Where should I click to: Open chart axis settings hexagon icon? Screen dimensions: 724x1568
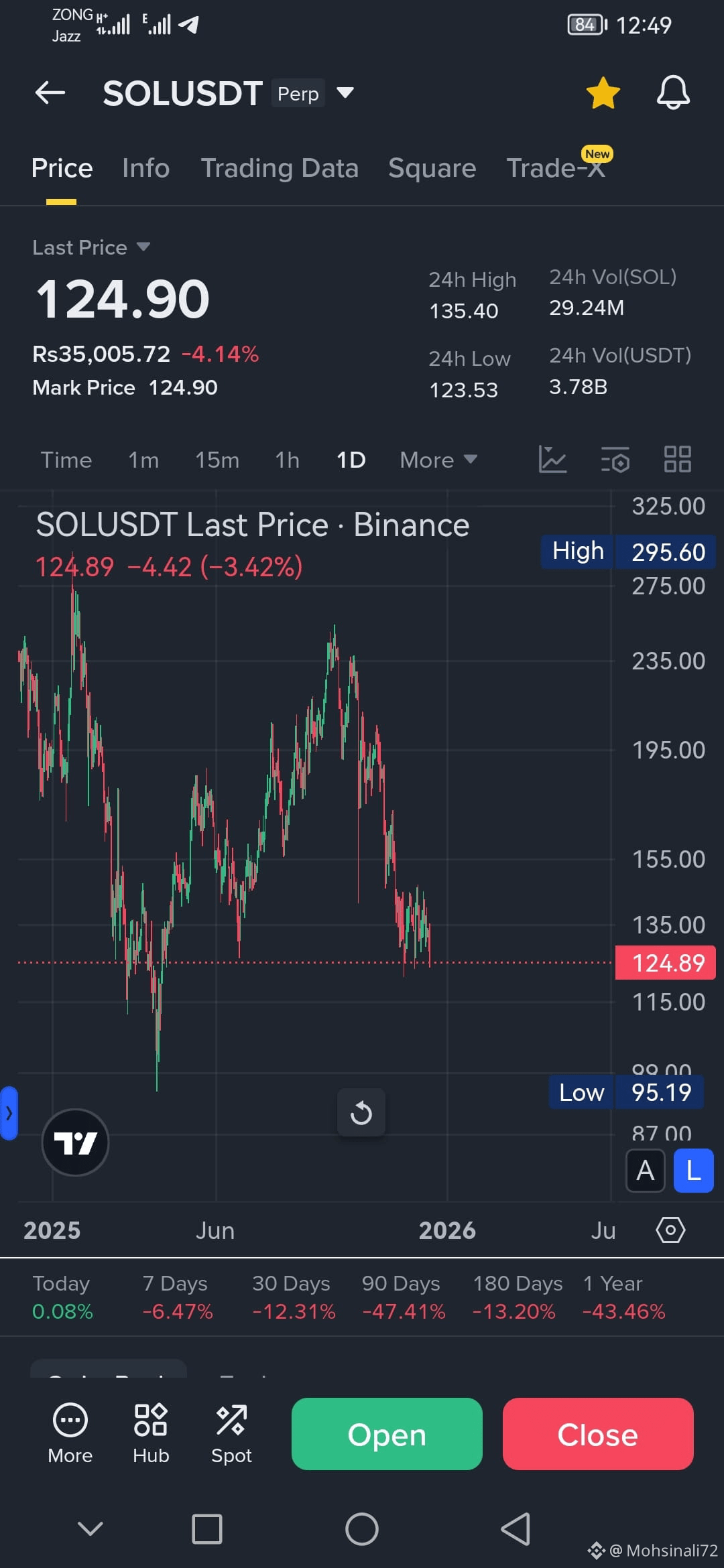click(670, 1230)
